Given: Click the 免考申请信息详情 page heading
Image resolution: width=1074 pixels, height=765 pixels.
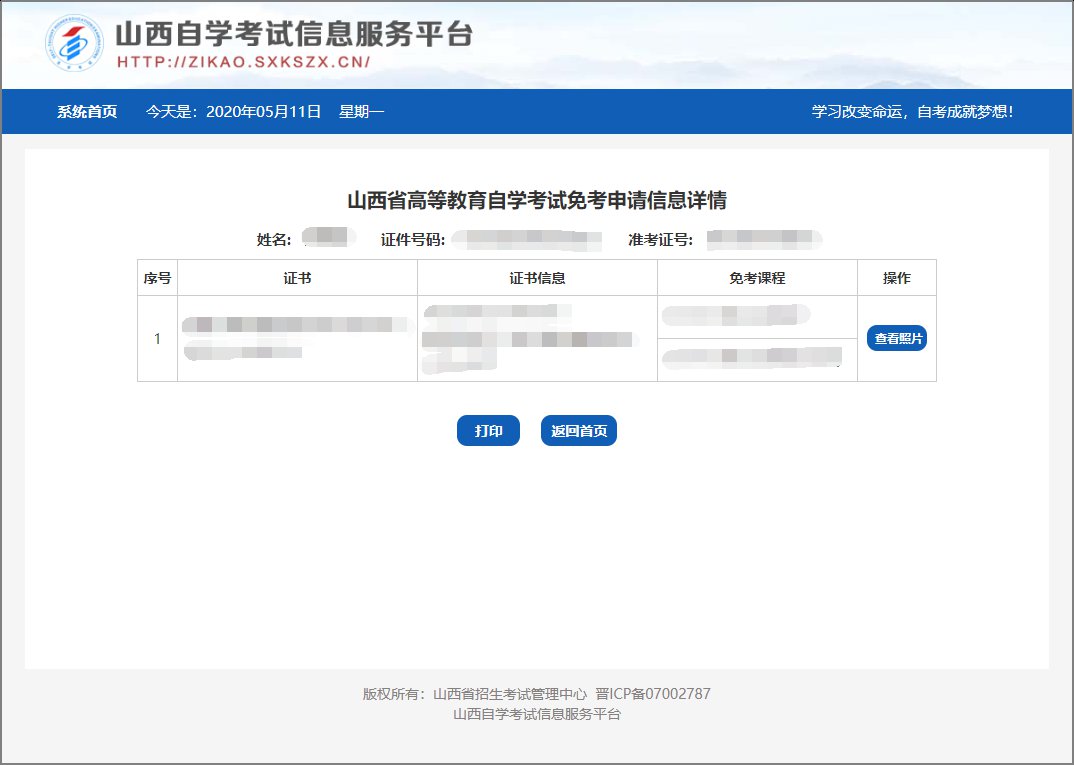Looking at the screenshot, I should point(537,201).
